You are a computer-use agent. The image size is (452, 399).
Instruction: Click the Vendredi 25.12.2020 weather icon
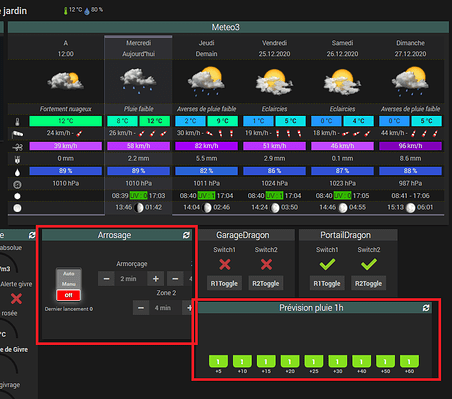click(274, 82)
